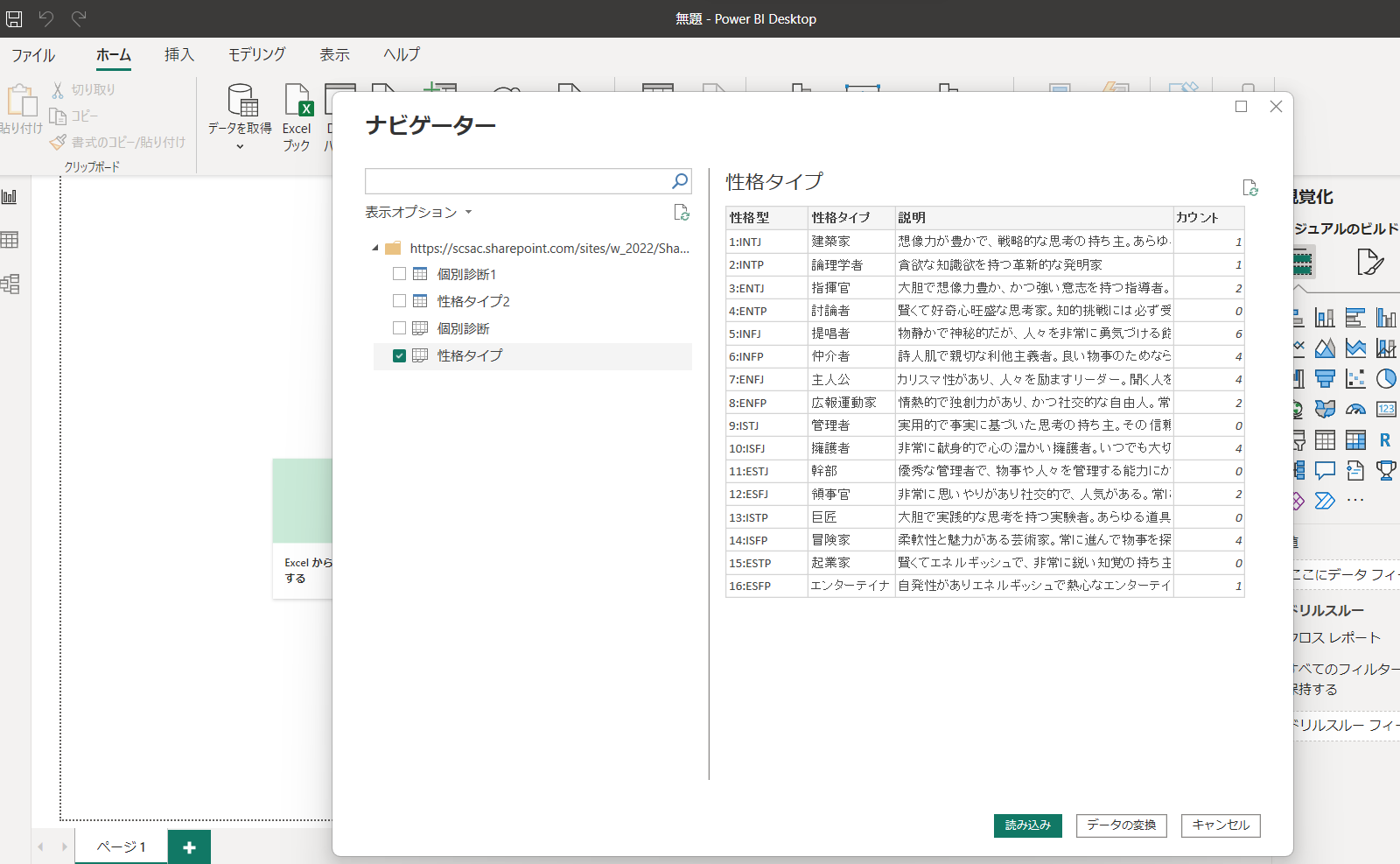1400x864 pixels.
Task: Add a new page with plus button
Action: [189, 847]
